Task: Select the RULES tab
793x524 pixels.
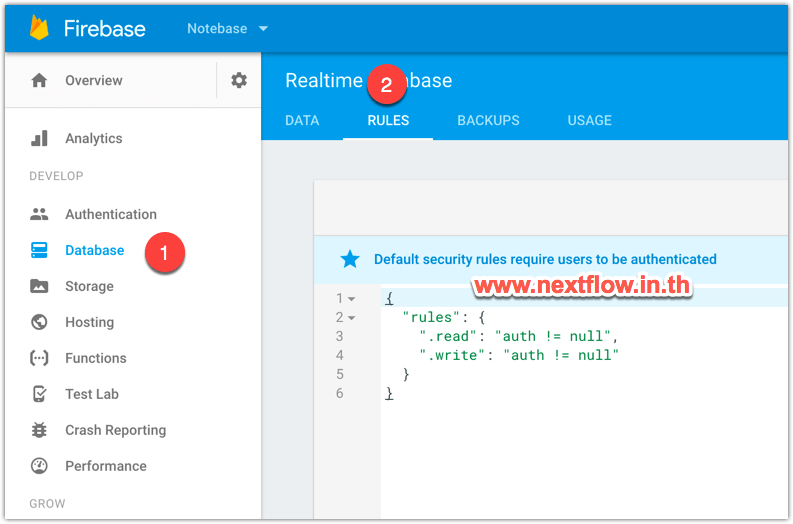Action: (x=388, y=120)
